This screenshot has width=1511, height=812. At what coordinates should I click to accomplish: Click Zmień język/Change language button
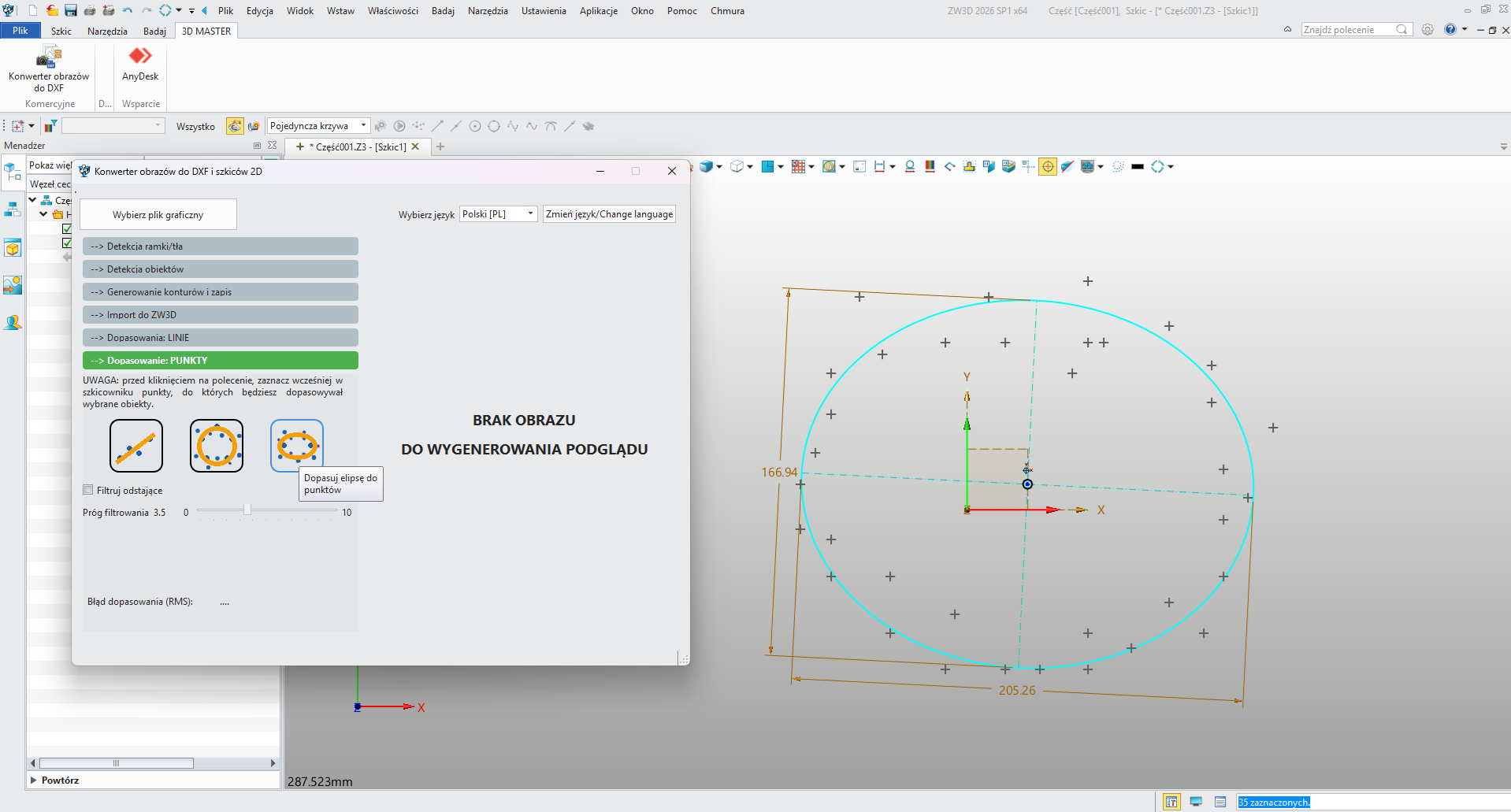(x=609, y=214)
